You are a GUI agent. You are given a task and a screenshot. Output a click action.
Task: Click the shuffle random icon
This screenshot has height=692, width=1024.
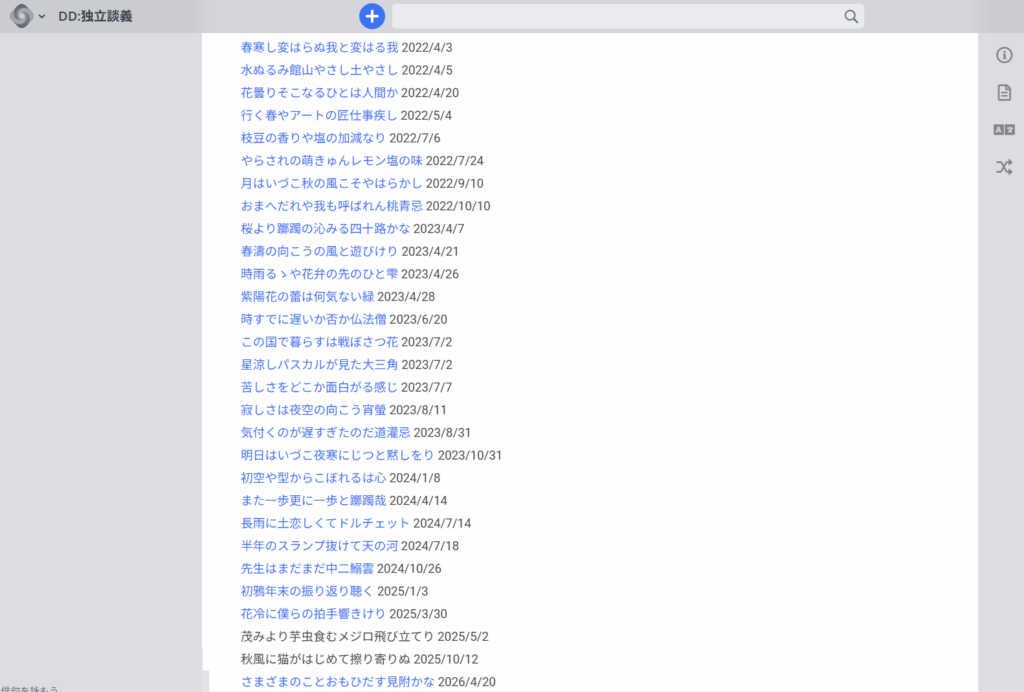[x=1004, y=167]
